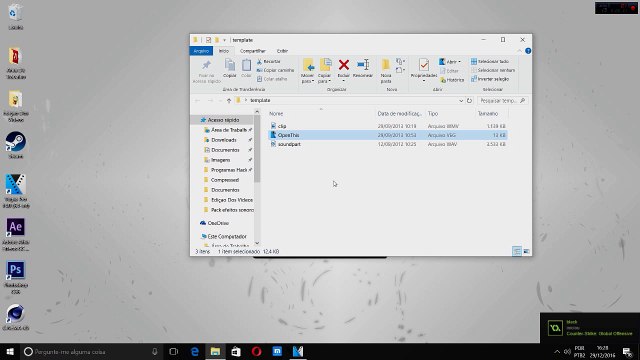Screen dimensions: 640x360
Task: Click the navigation pane scrollbar
Action: (x=257, y=149)
